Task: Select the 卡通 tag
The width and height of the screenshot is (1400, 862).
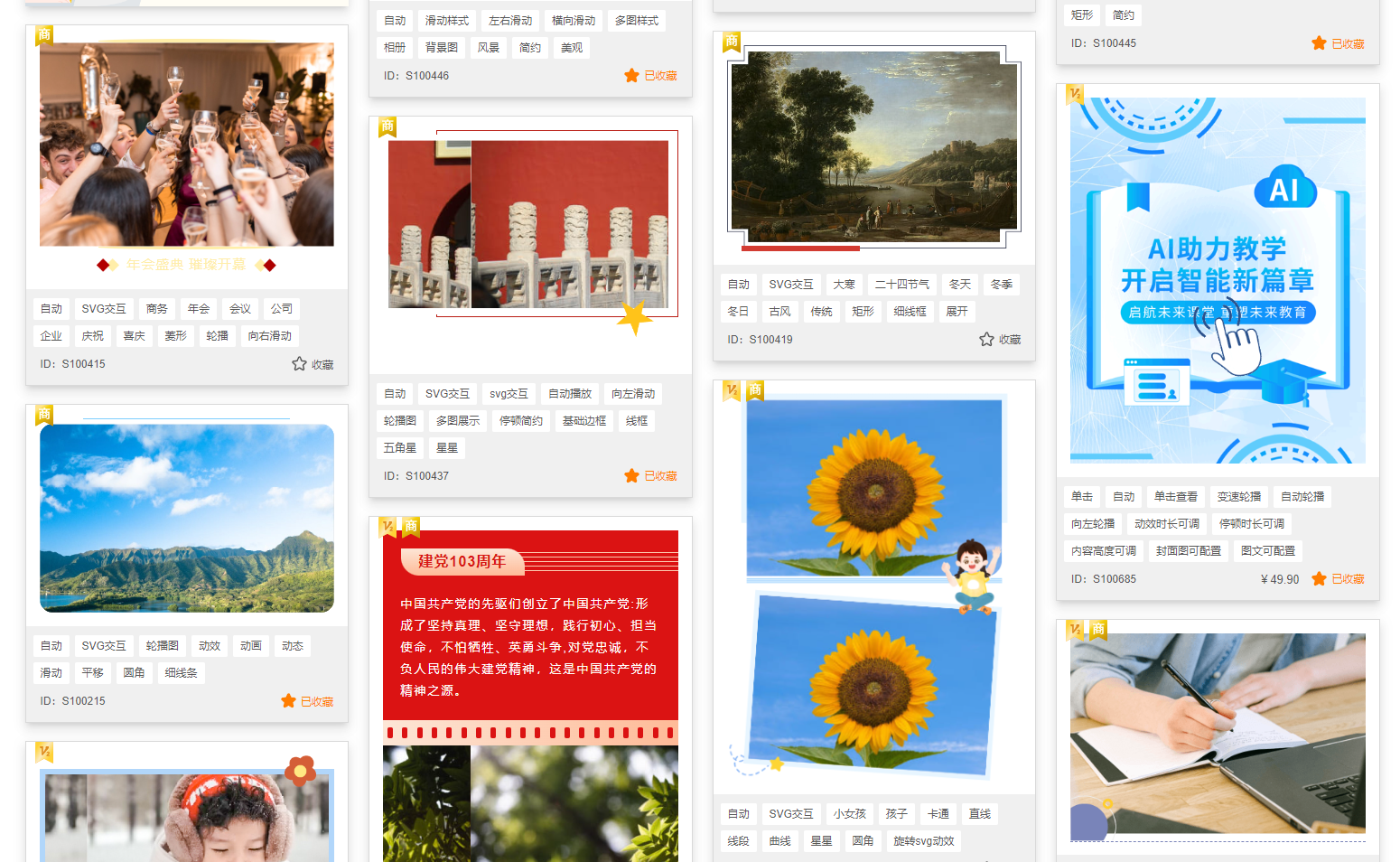Action: pos(938,813)
